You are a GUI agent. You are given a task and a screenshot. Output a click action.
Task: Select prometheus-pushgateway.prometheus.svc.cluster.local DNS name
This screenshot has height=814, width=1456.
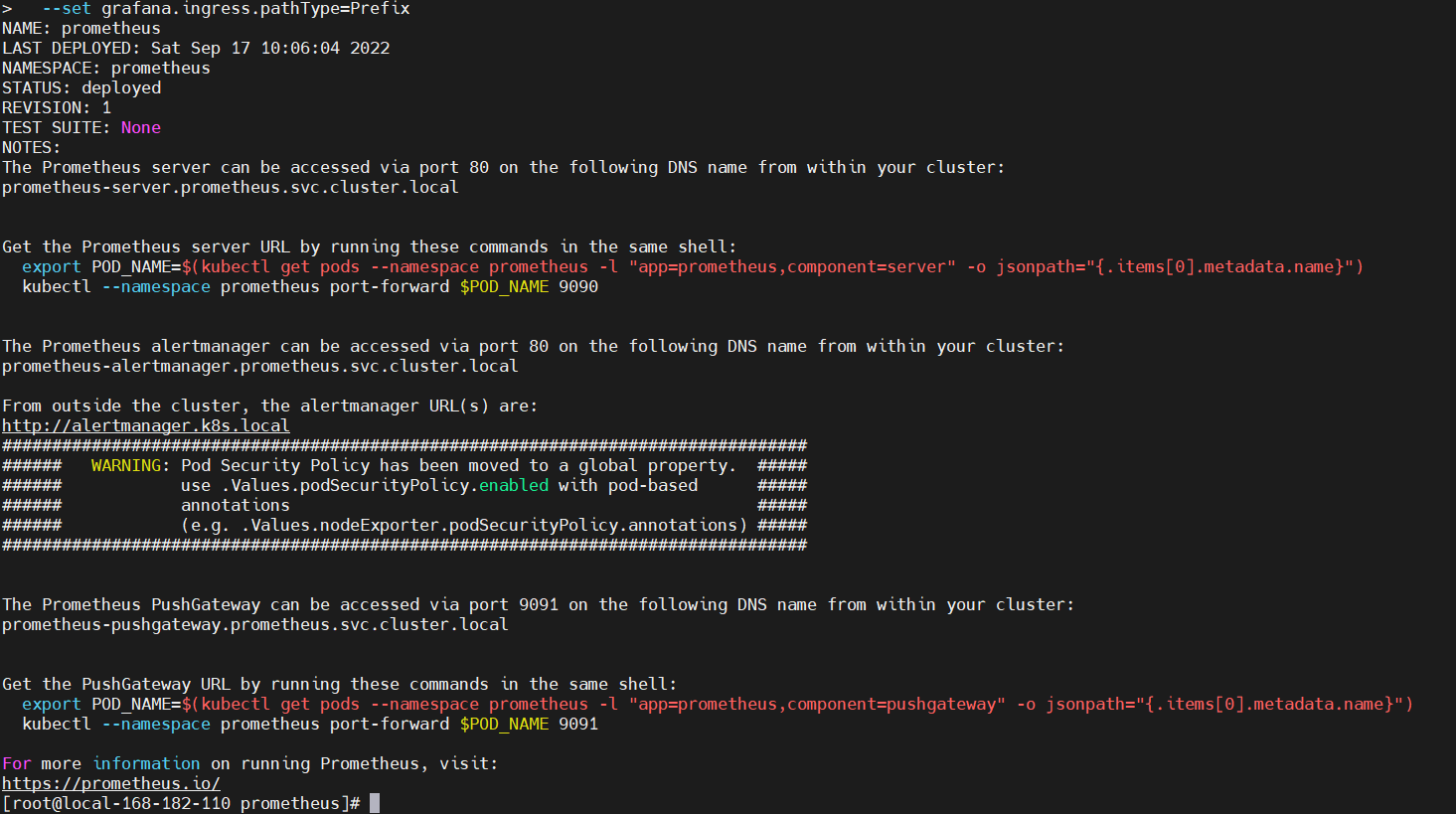(x=255, y=624)
